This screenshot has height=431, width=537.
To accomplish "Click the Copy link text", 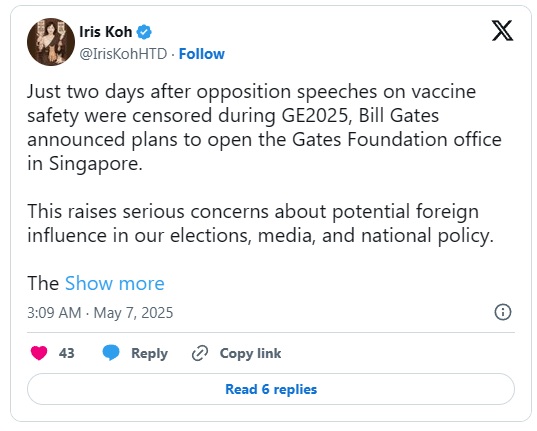I will (x=250, y=353).
